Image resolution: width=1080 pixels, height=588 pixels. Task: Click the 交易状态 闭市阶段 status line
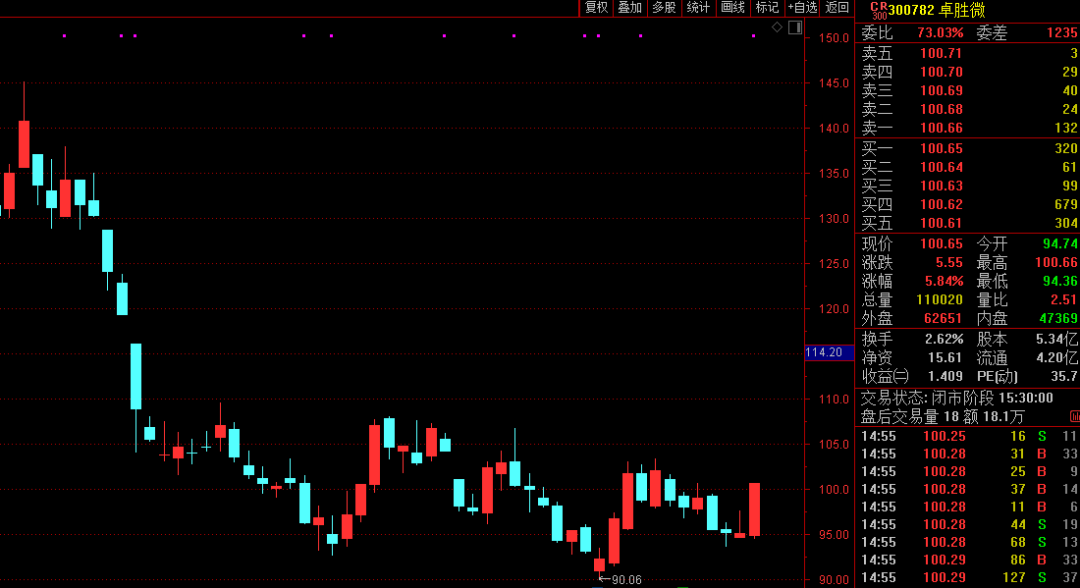point(957,398)
